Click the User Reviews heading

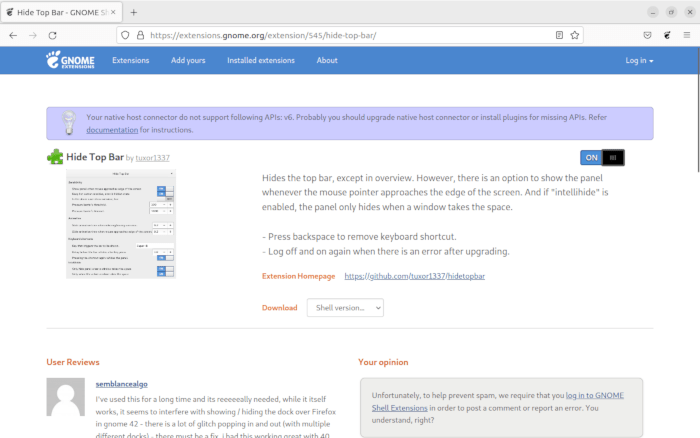(73, 362)
